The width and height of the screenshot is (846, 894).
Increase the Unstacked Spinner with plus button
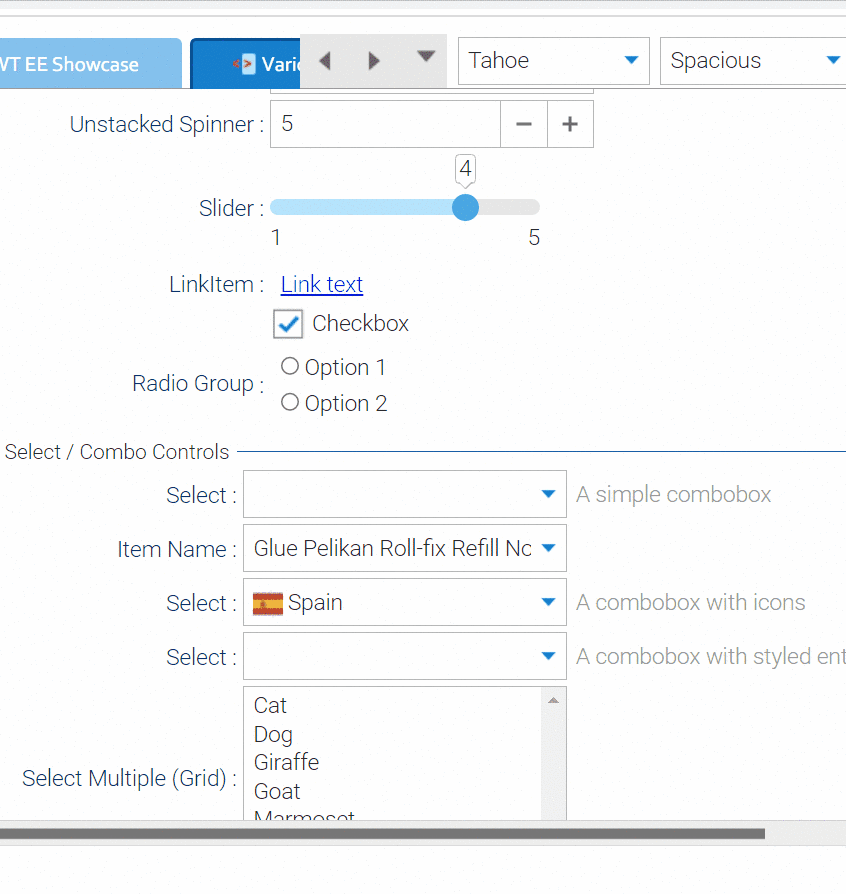pyautogui.click(x=570, y=125)
